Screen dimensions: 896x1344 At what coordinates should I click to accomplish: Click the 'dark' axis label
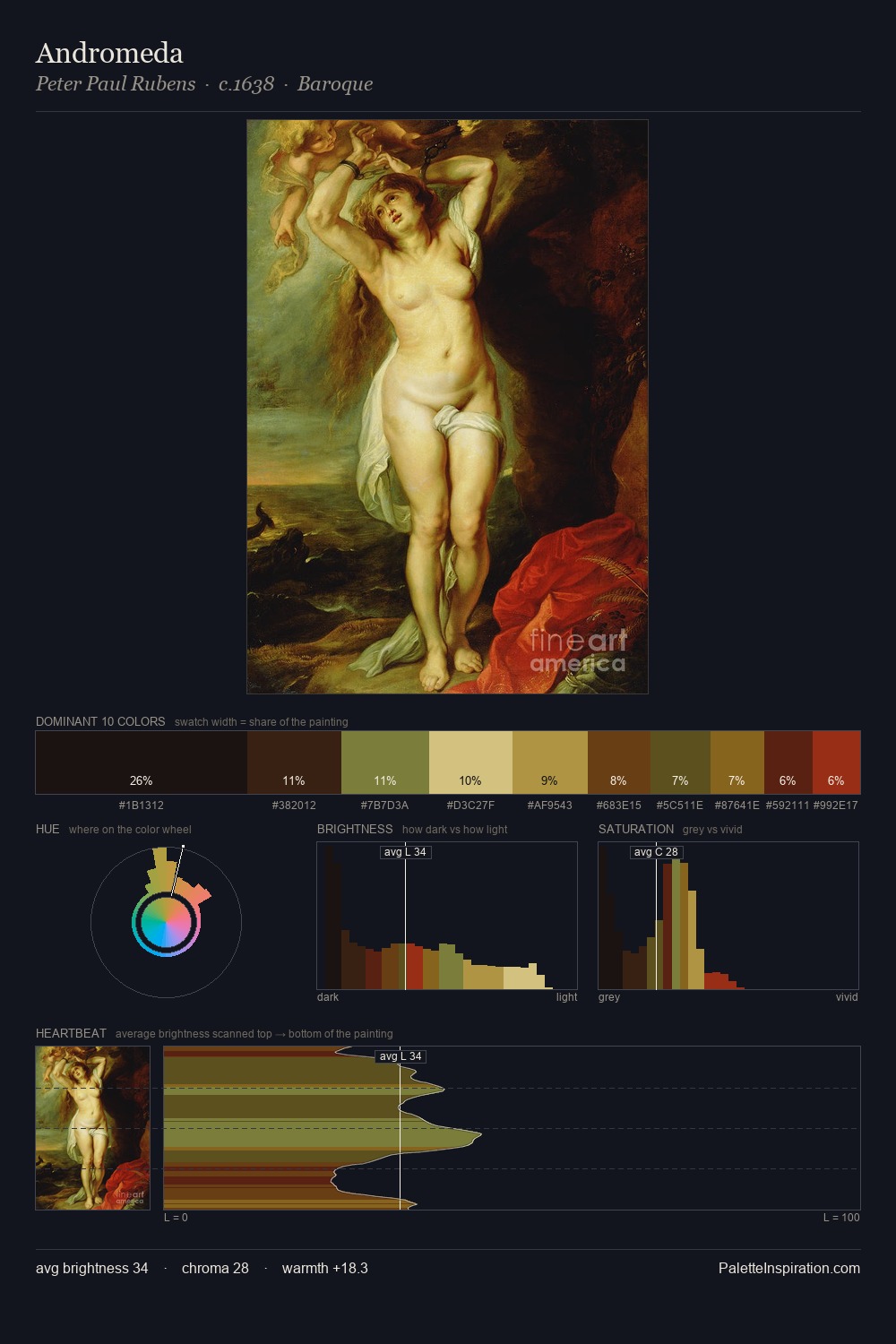pos(328,997)
